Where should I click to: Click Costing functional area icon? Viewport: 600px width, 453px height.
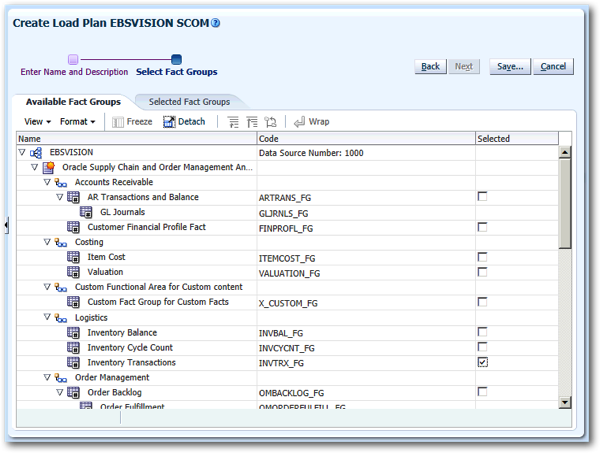61,243
